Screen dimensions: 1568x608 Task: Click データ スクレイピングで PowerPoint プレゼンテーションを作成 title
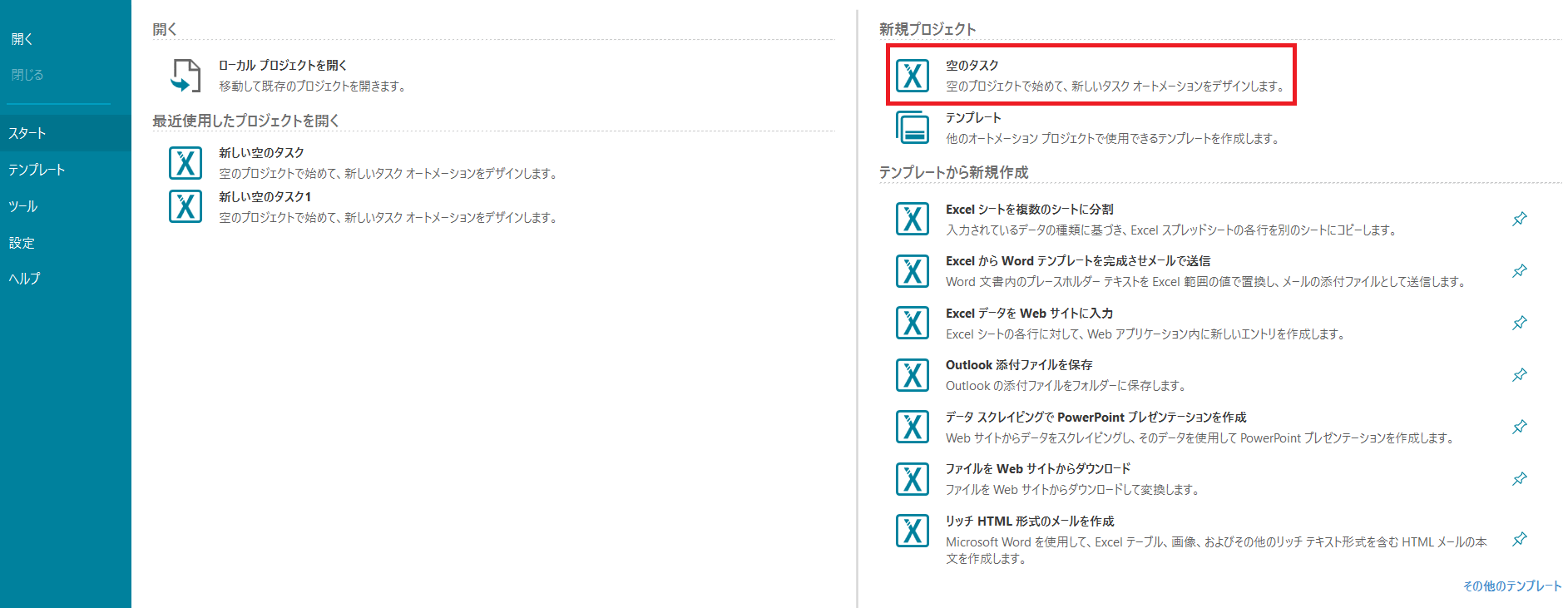pyautogui.click(x=1096, y=418)
